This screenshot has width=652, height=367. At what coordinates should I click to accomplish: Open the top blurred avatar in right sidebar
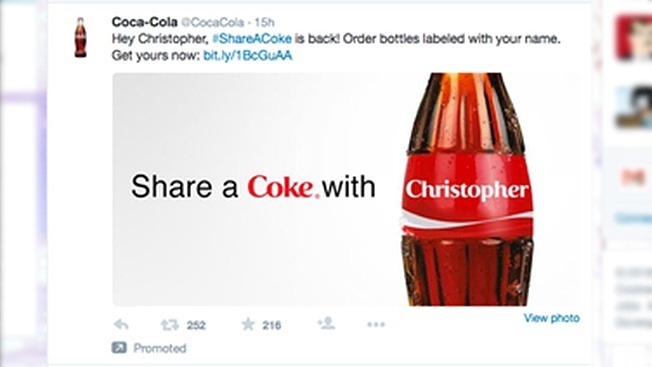634,37
